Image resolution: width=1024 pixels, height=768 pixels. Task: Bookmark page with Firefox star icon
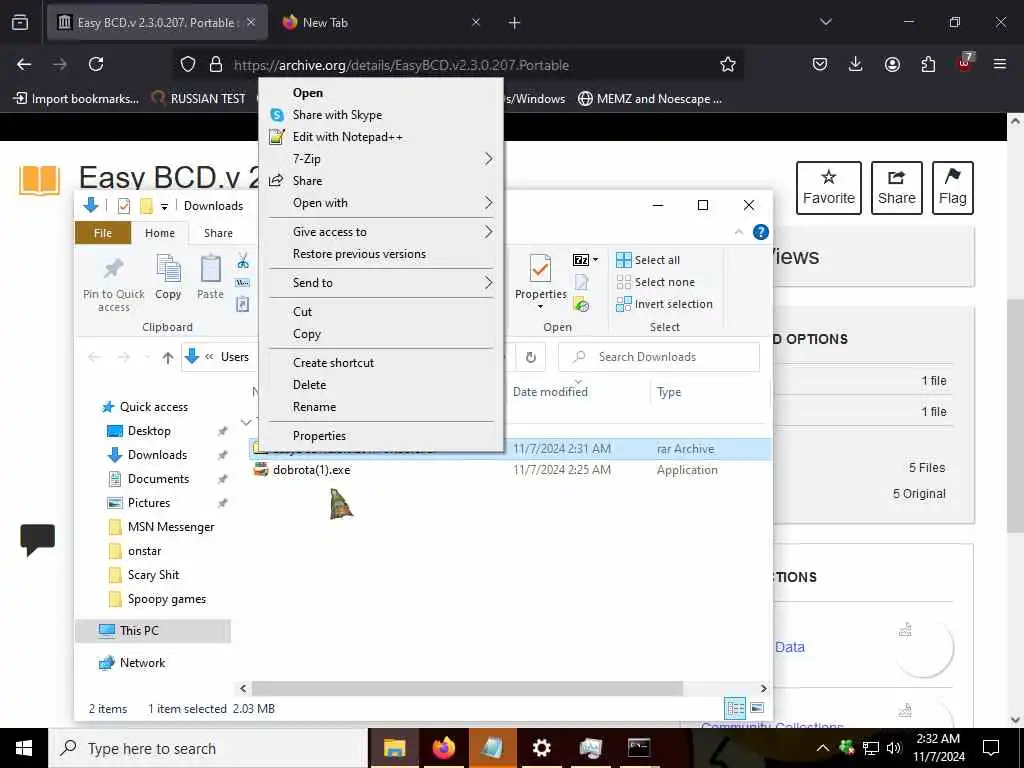[728, 64]
